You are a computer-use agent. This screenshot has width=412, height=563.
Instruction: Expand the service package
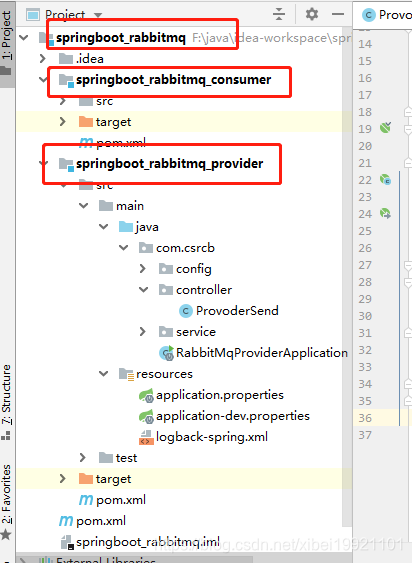(x=143, y=332)
